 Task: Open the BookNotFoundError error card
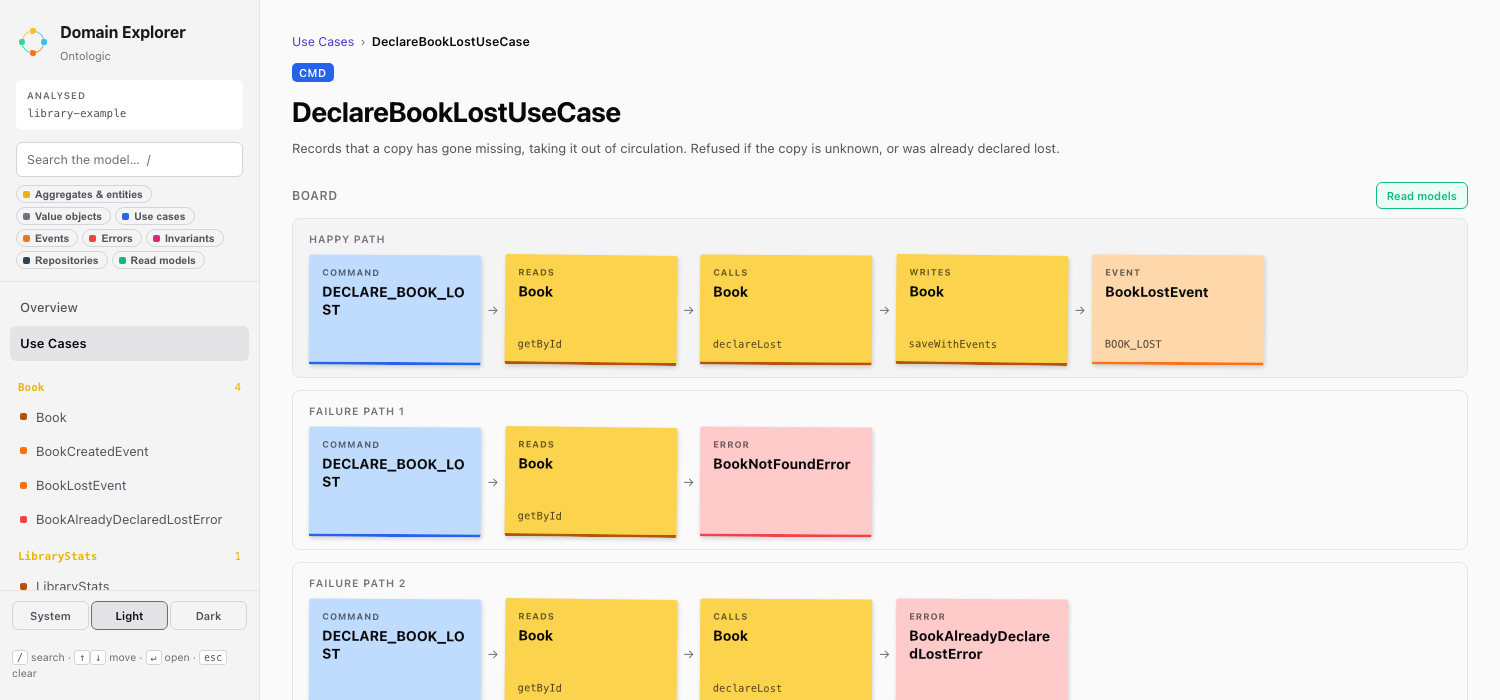point(786,481)
